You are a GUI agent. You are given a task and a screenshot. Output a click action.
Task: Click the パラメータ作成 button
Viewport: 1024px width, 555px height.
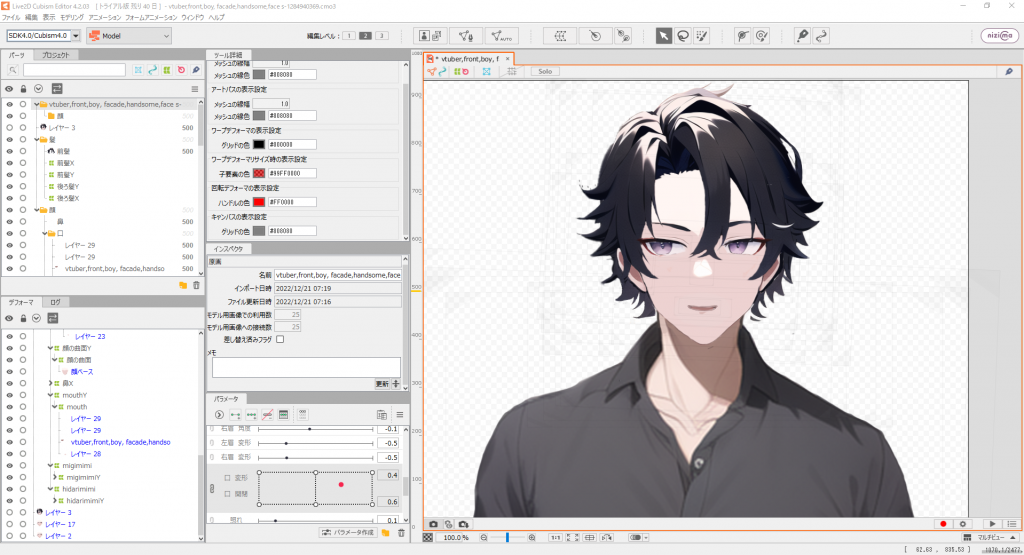click(x=347, y=533)
